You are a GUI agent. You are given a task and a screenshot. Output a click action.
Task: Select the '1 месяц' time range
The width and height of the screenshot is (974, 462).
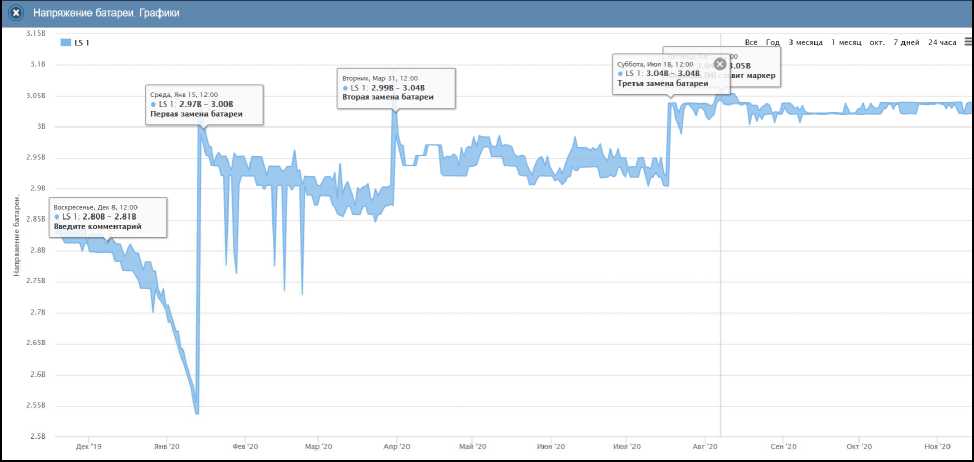846,42
